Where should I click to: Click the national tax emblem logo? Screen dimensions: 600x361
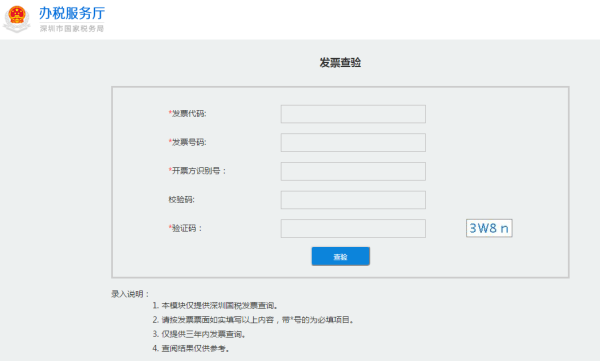[16, 19]
